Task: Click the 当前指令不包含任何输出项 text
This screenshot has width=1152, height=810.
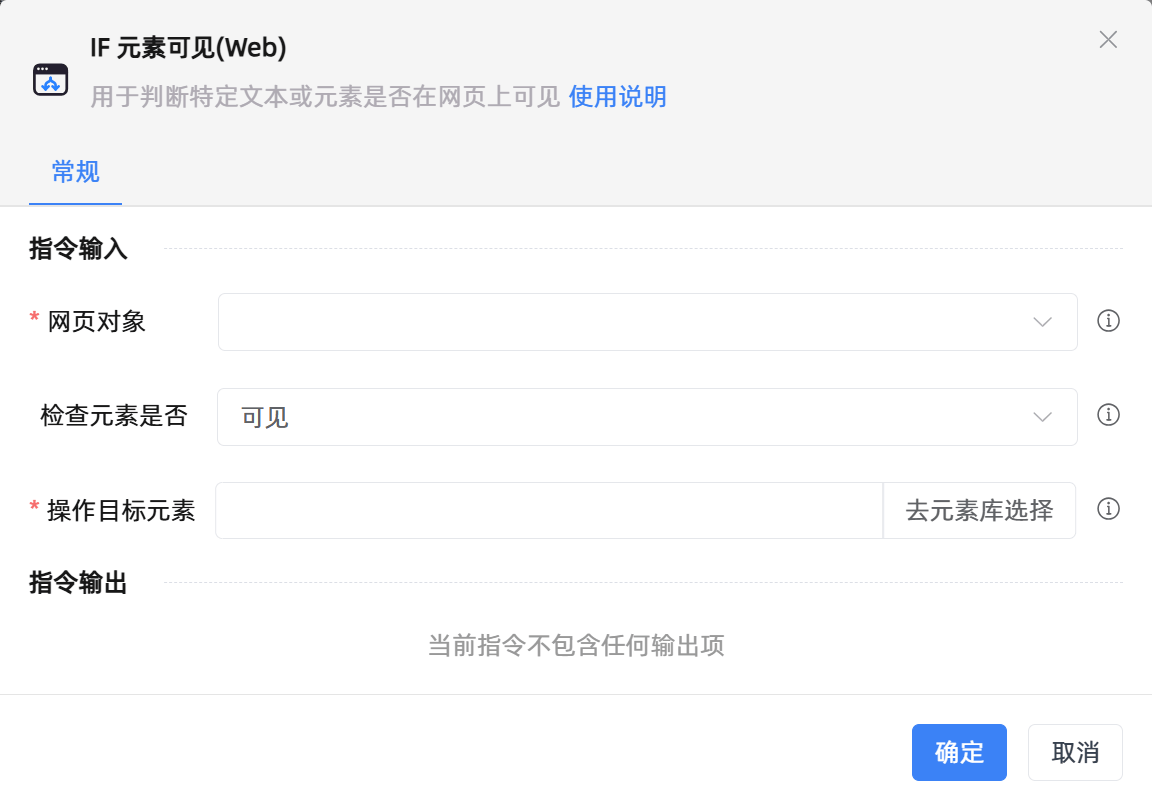Action: [576, 645]
